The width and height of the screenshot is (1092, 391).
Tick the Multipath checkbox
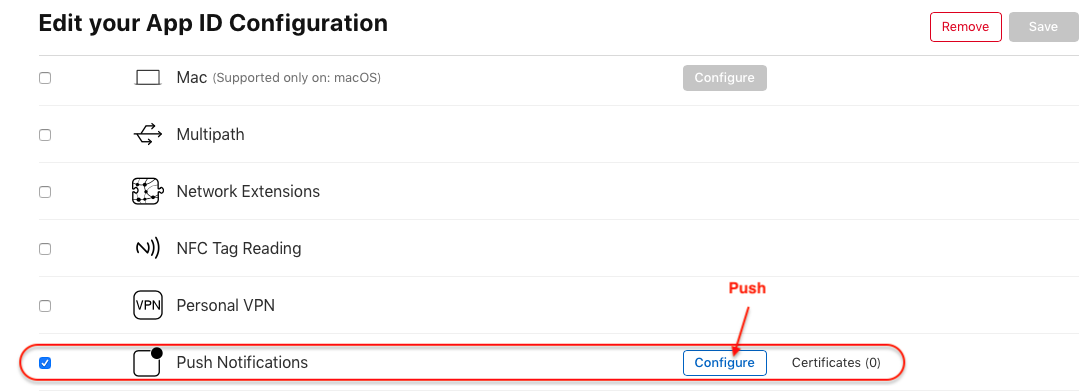(45, 135)
